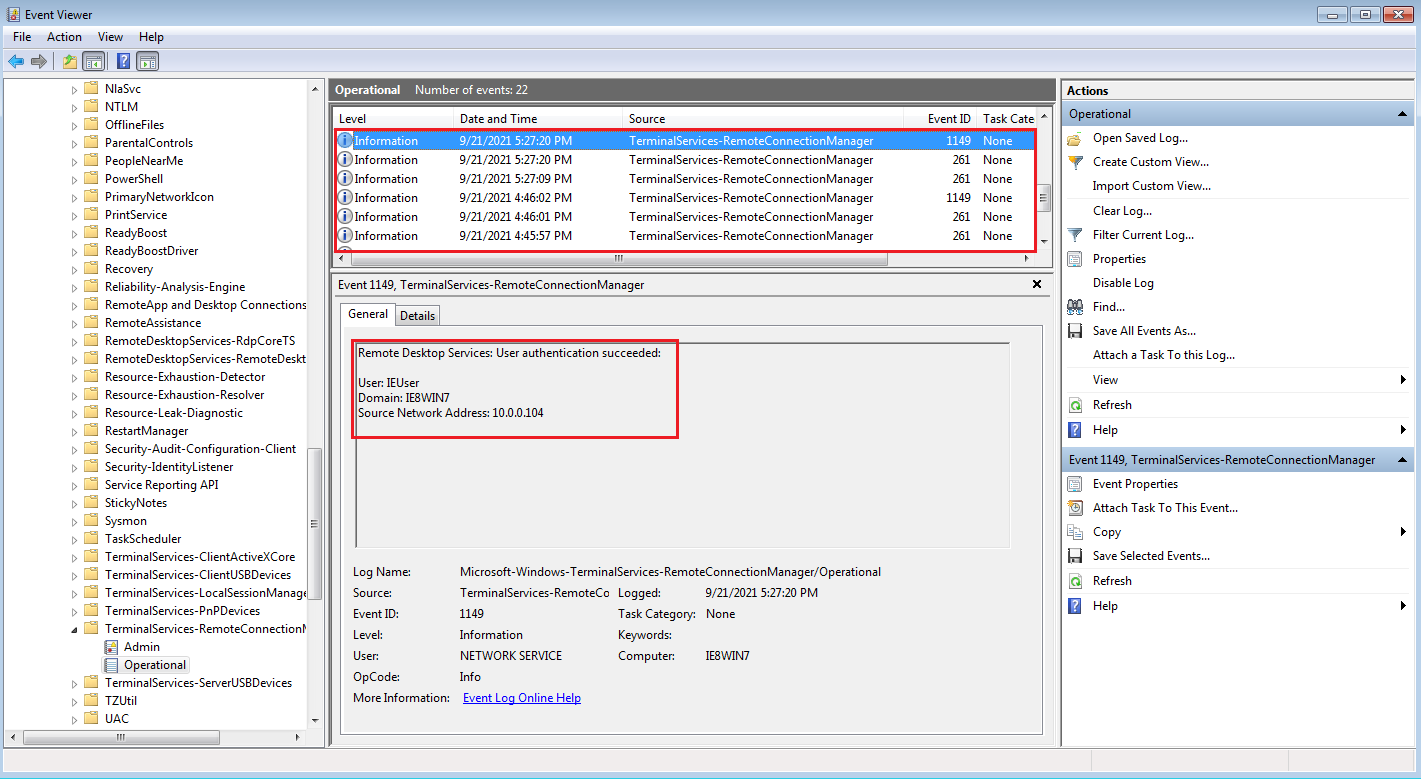This screenshot has height=779, width=1421.
Task: Select event logged at 4:46:02 PM
Action: tap(685, 198)
